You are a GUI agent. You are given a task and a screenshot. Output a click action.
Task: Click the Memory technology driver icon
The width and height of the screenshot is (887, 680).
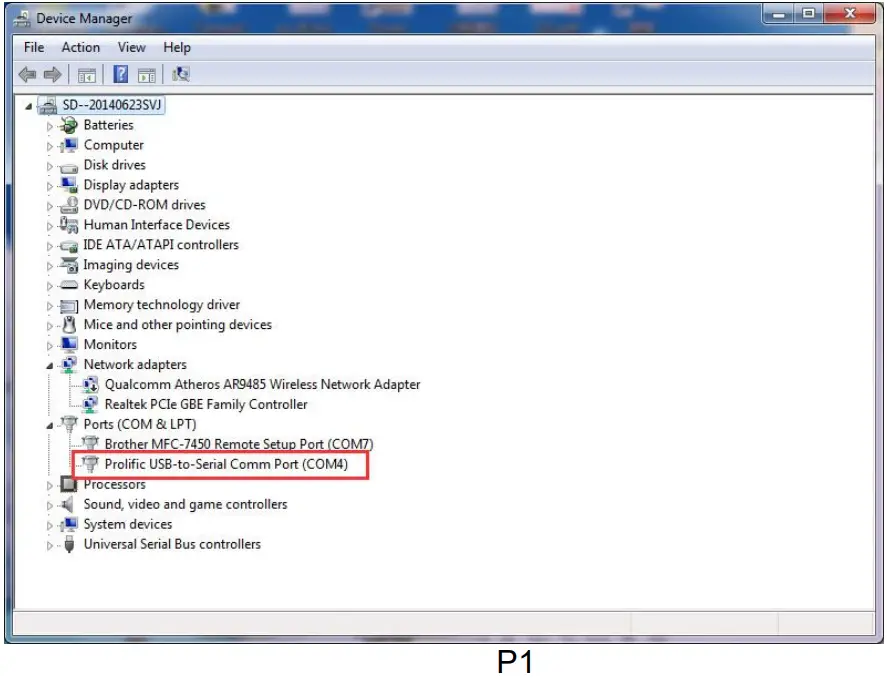(69, 306)
